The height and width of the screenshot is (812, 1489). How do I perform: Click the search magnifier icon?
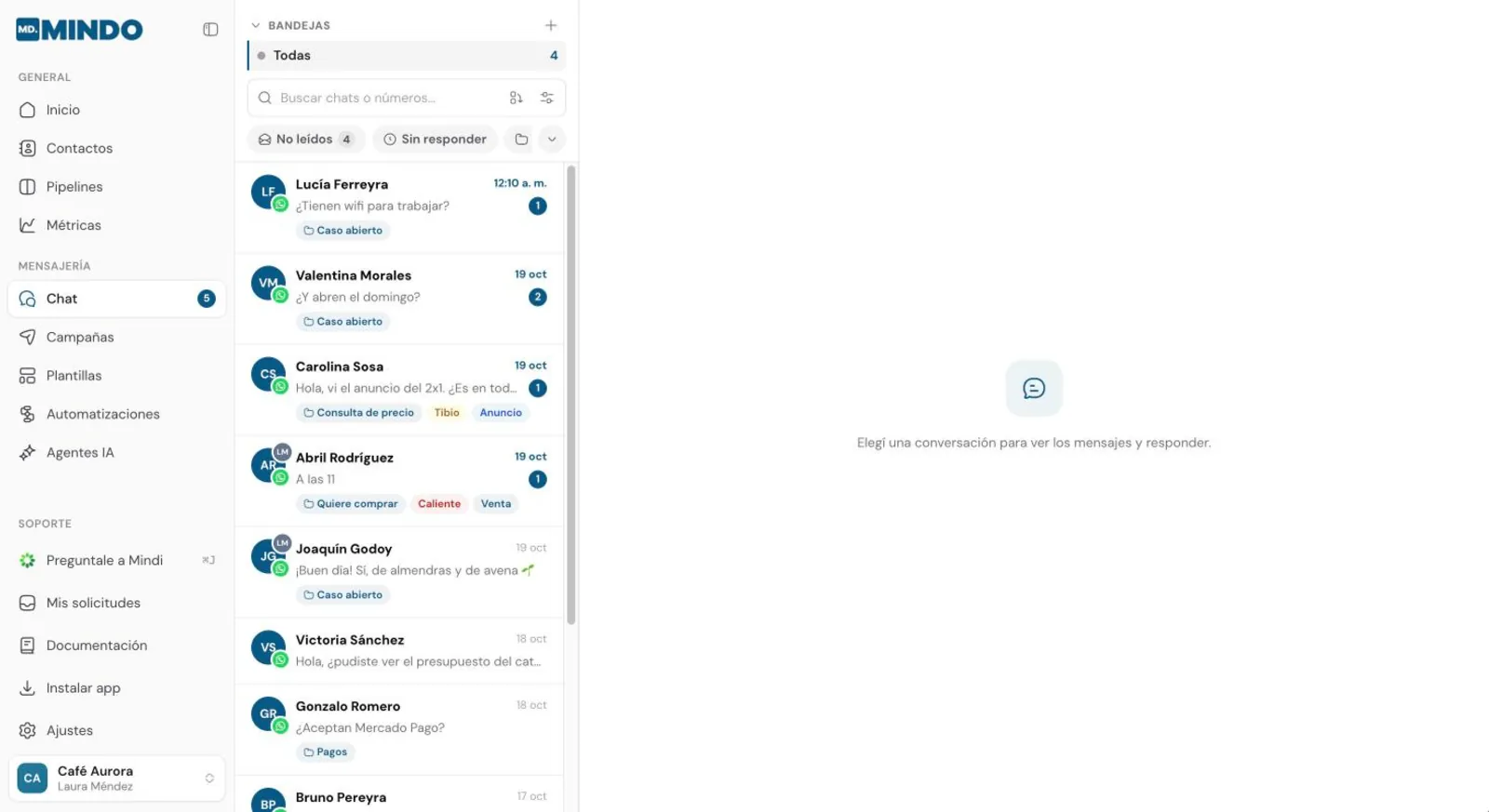(265, 98)
